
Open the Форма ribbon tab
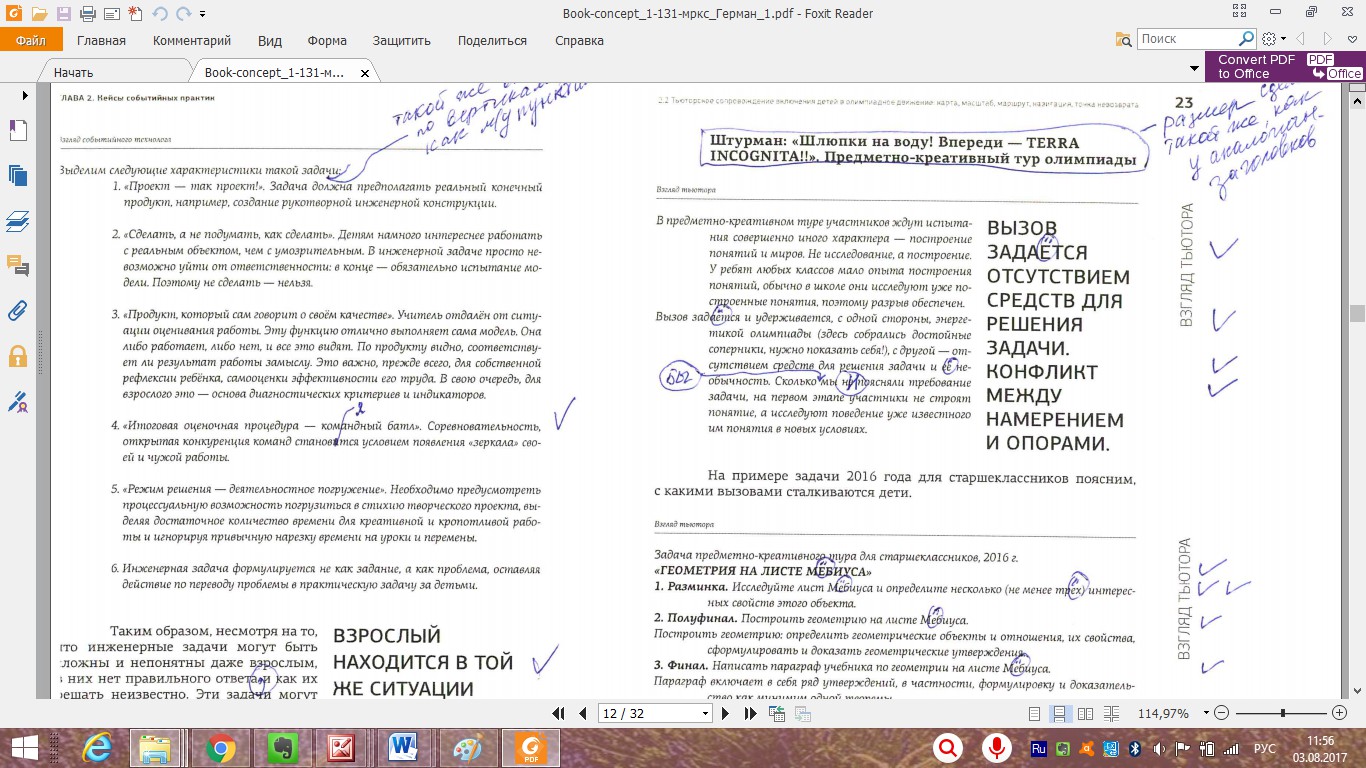(x=327, y=41)
